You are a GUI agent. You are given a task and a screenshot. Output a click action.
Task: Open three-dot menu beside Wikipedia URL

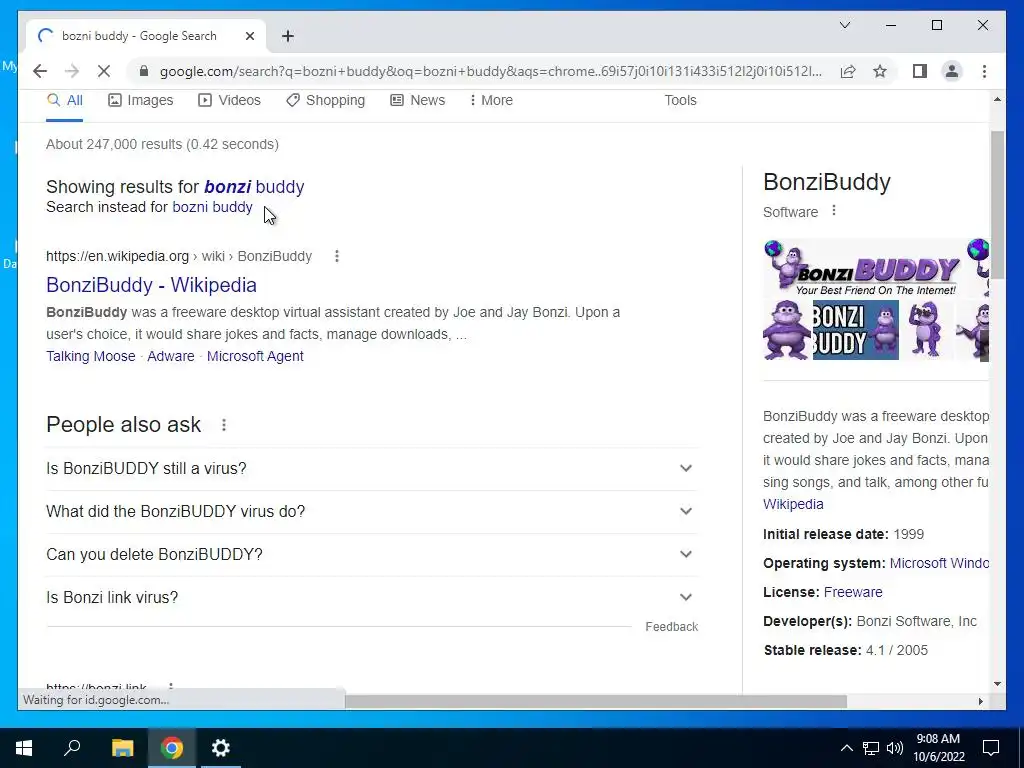tap(337, 256)
